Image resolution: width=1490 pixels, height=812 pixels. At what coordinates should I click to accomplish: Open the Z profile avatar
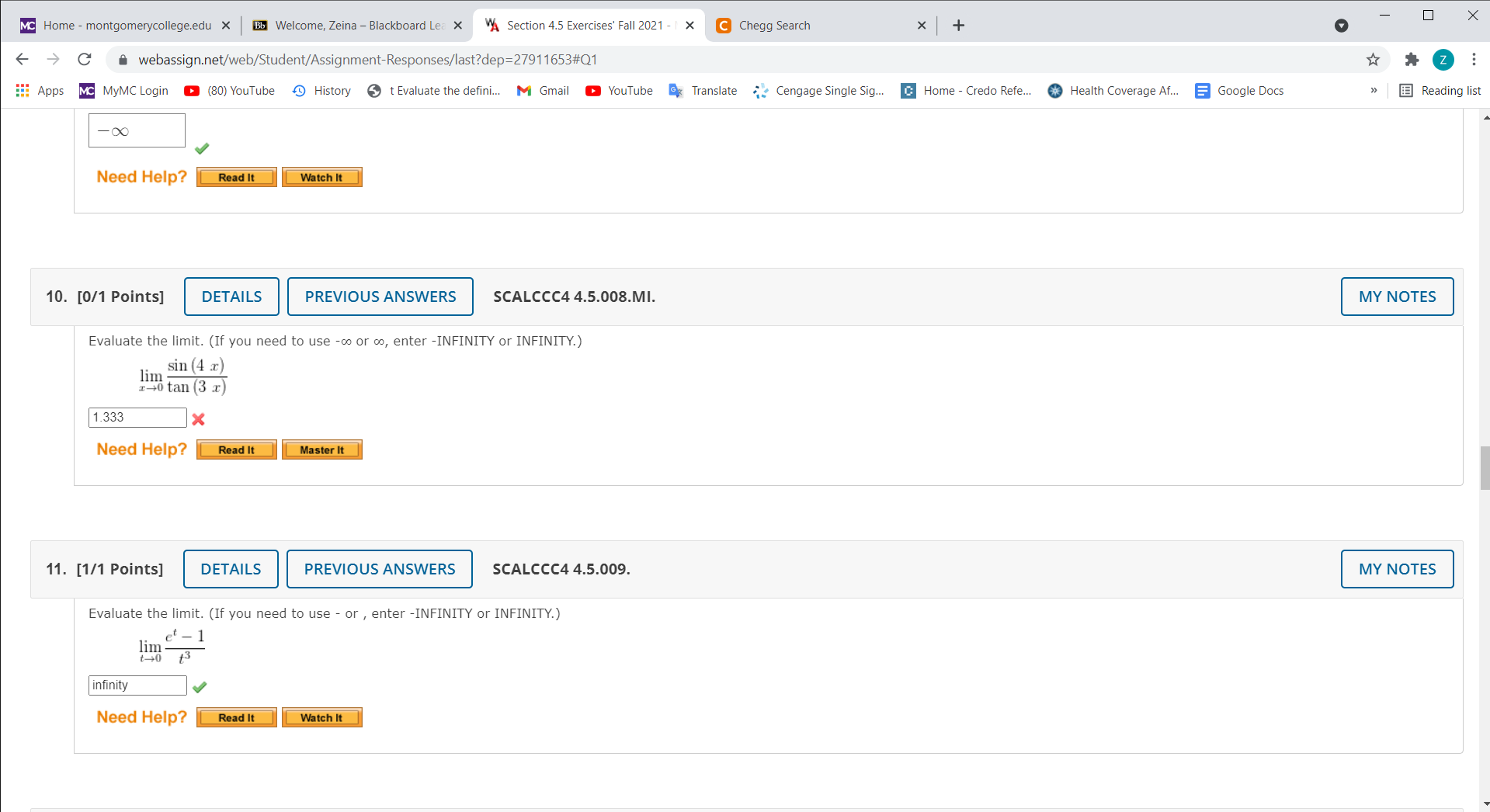click(1443, 59)
